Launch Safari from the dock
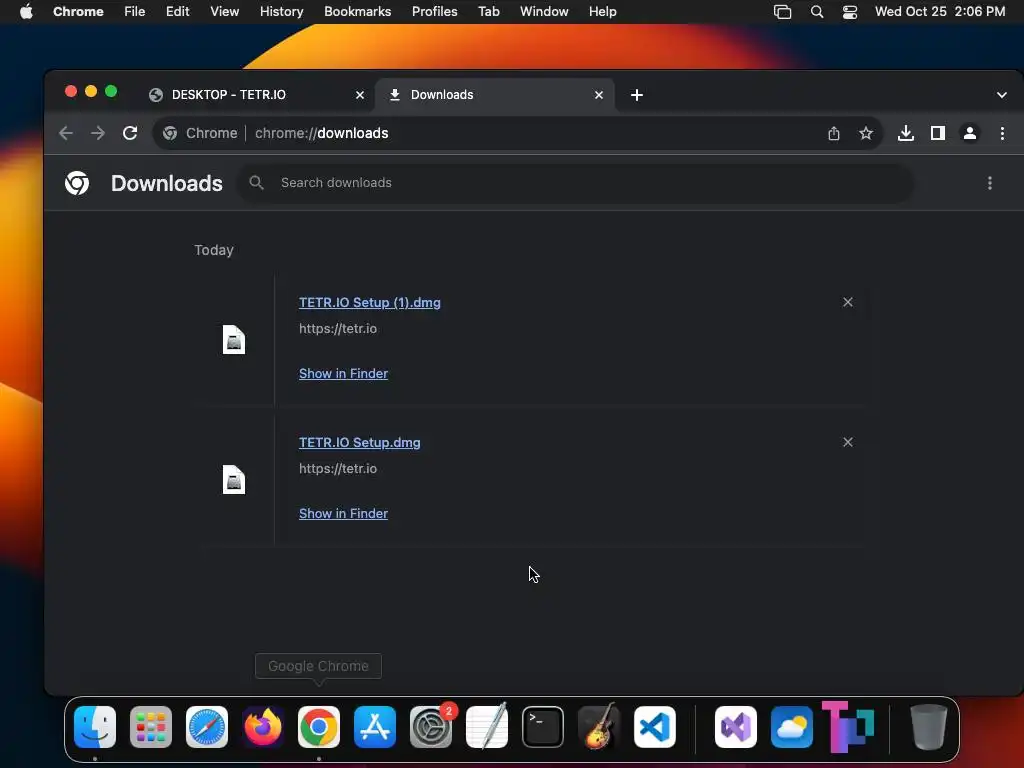This screenshot has height=768, width=1024. pos(207,727)
